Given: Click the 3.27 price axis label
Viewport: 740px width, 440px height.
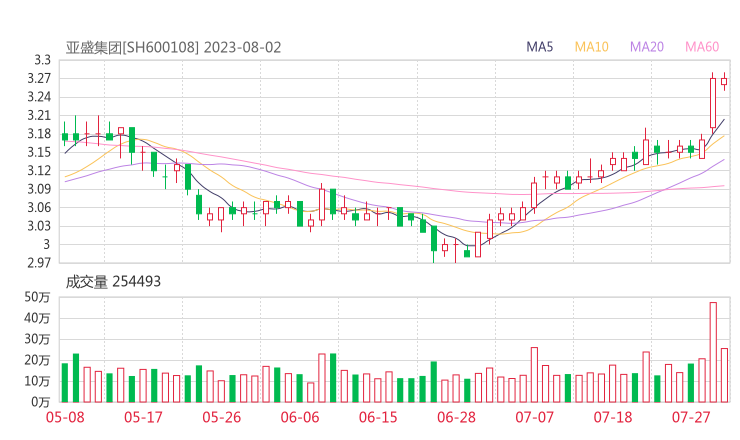Looking at the screenshot, I should coord(39,78).
